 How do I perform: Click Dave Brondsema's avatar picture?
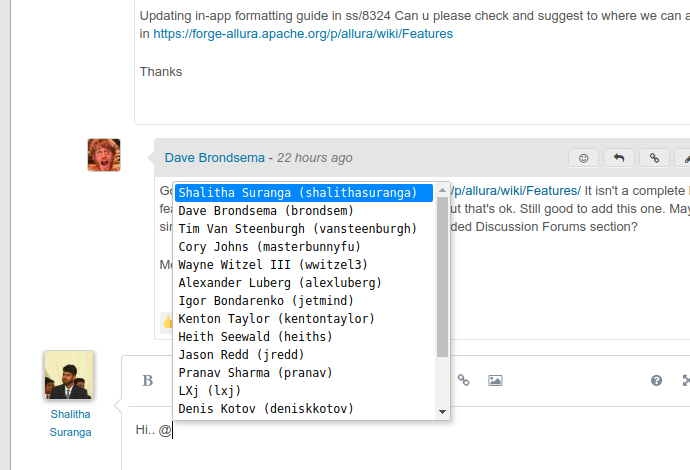(104, 155)
